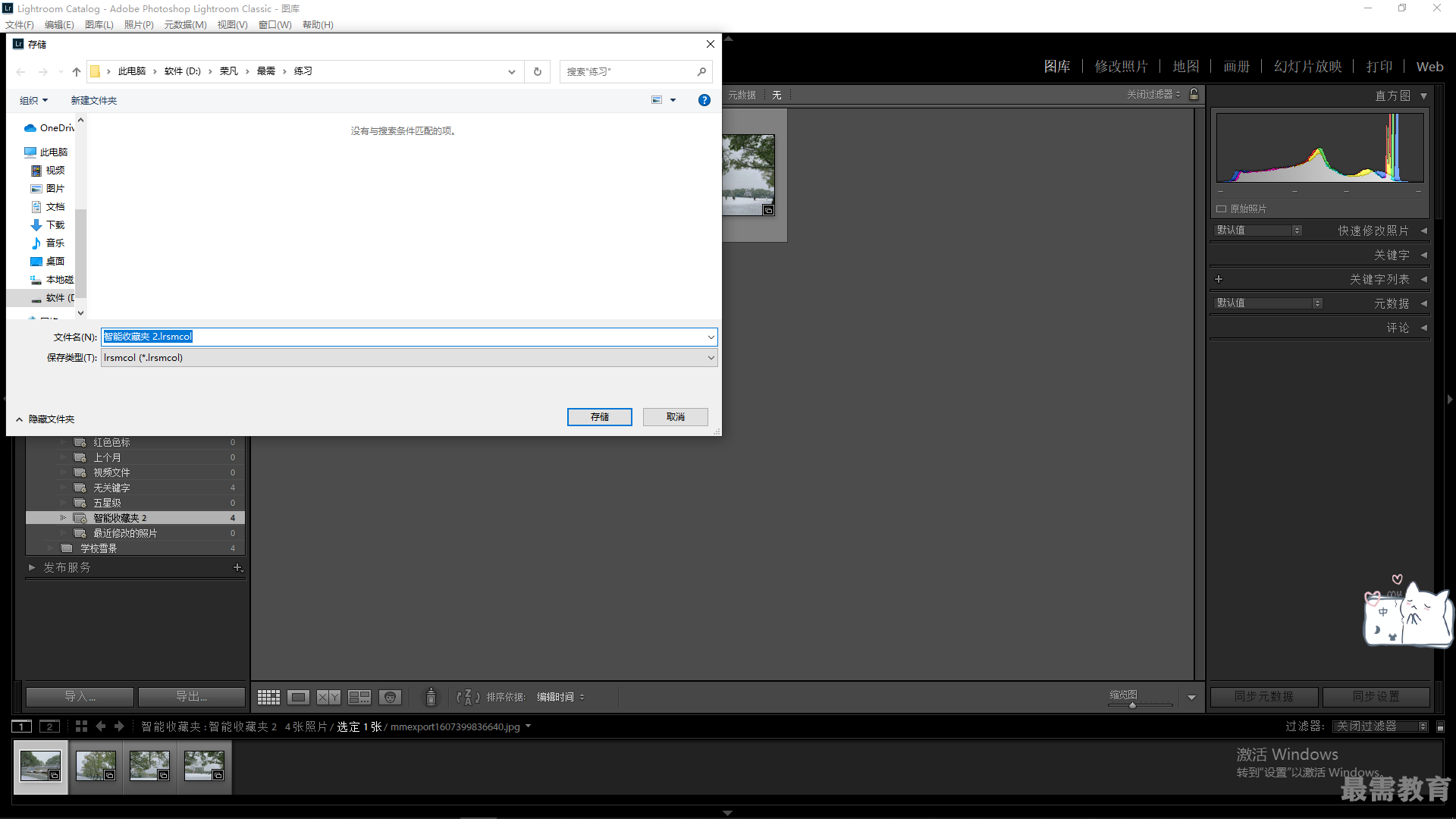
Task: Click the histogram graph
Action: click(x=1319, y=147)
